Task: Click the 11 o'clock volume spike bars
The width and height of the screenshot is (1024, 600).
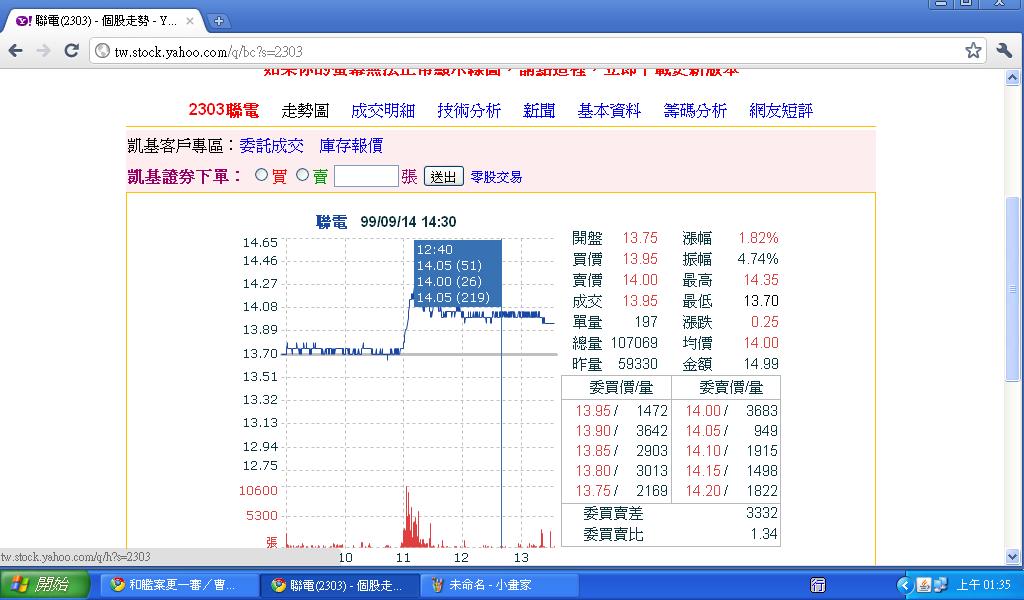Action: [411, 519]
